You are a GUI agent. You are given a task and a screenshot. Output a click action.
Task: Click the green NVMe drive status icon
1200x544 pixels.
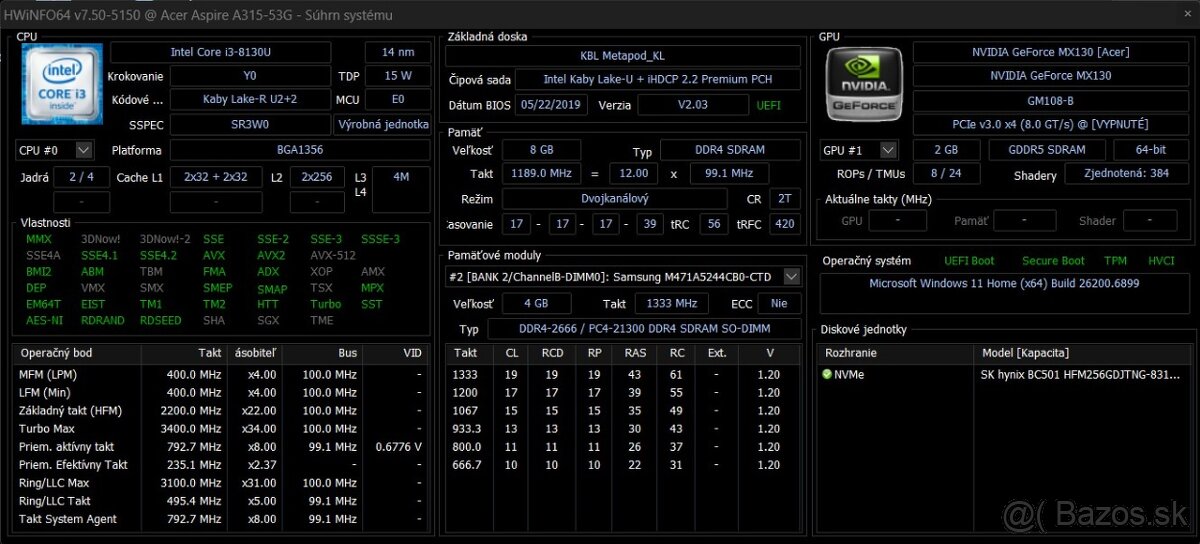pos(827,375)
